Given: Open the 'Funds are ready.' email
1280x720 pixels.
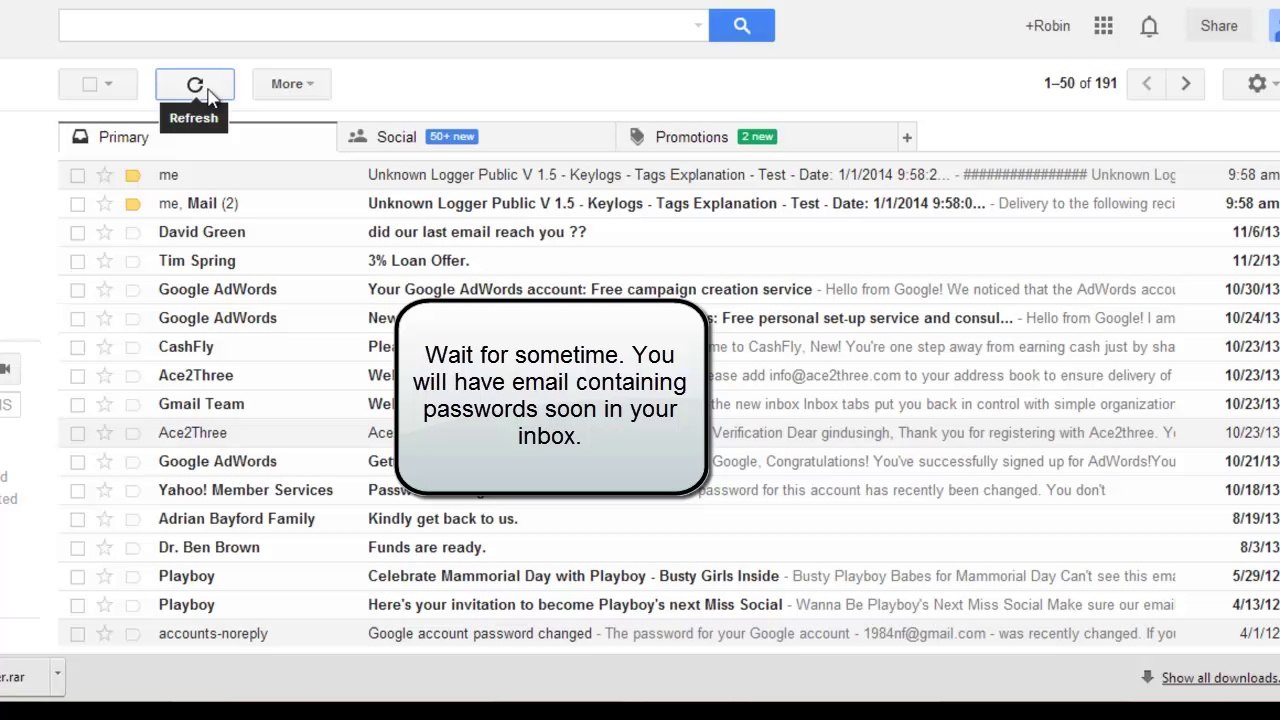Looking at the screenshot, I should point(427,548).
